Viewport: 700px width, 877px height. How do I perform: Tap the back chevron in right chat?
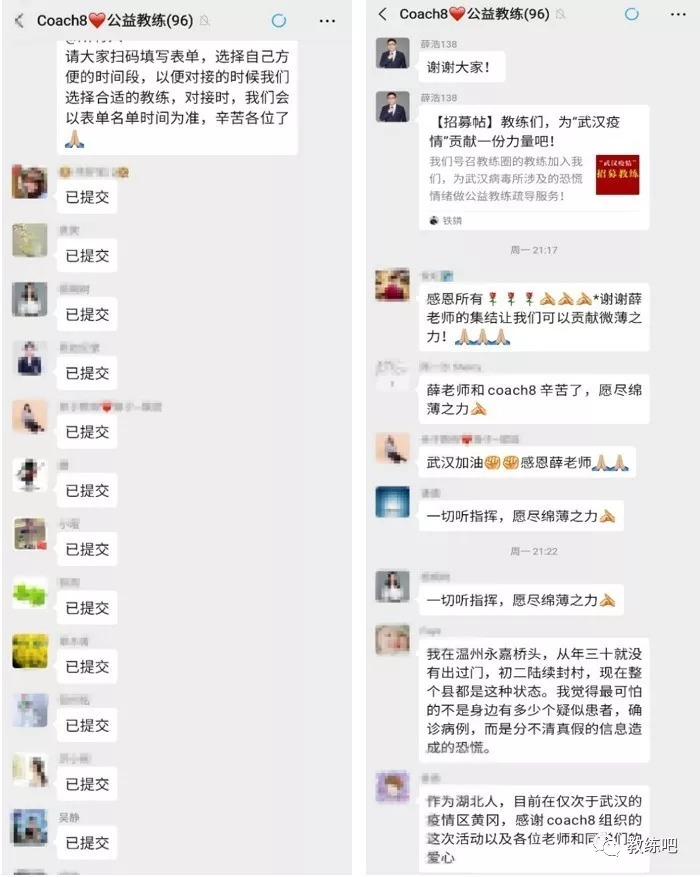point(382,14)
